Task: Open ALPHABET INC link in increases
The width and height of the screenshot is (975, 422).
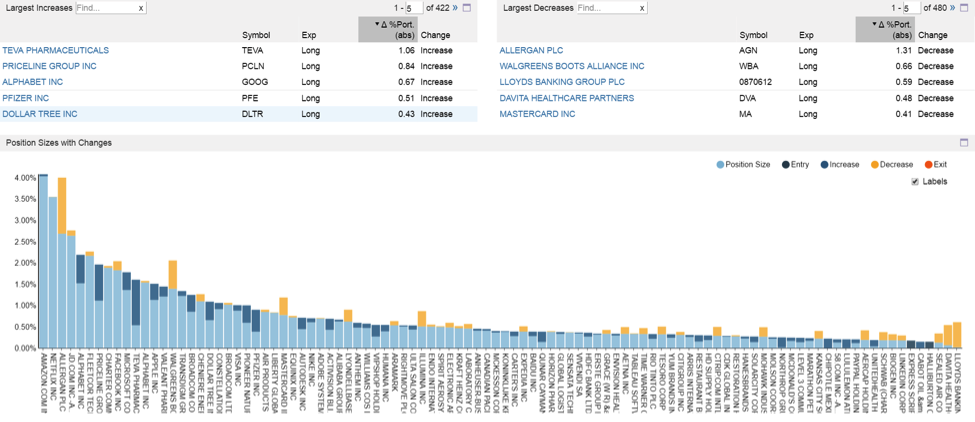Action: pos(32,82)
